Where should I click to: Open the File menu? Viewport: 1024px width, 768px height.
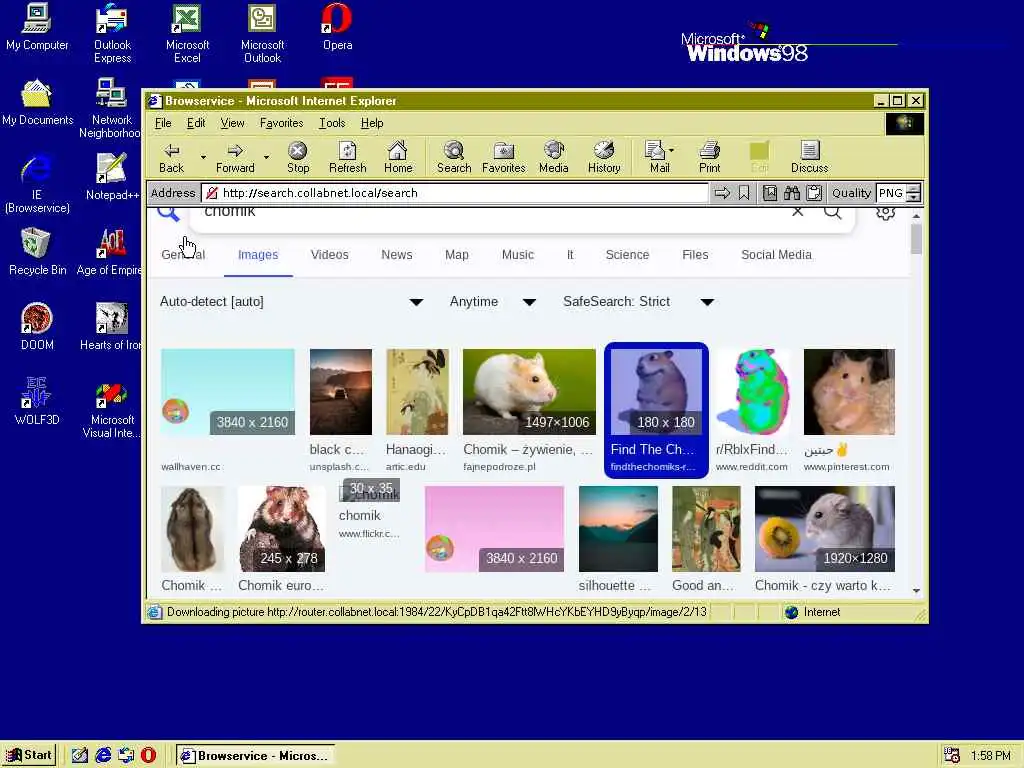[x=163, y=123]
